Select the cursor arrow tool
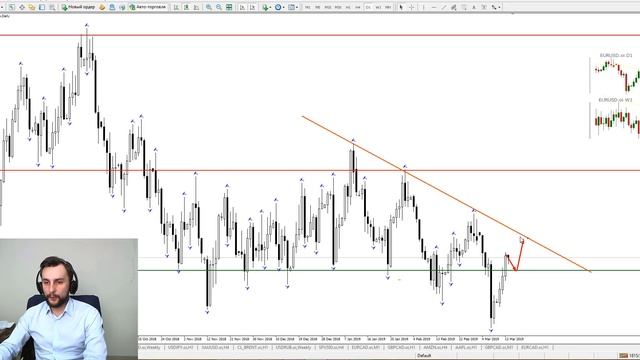 coord(401,7)
